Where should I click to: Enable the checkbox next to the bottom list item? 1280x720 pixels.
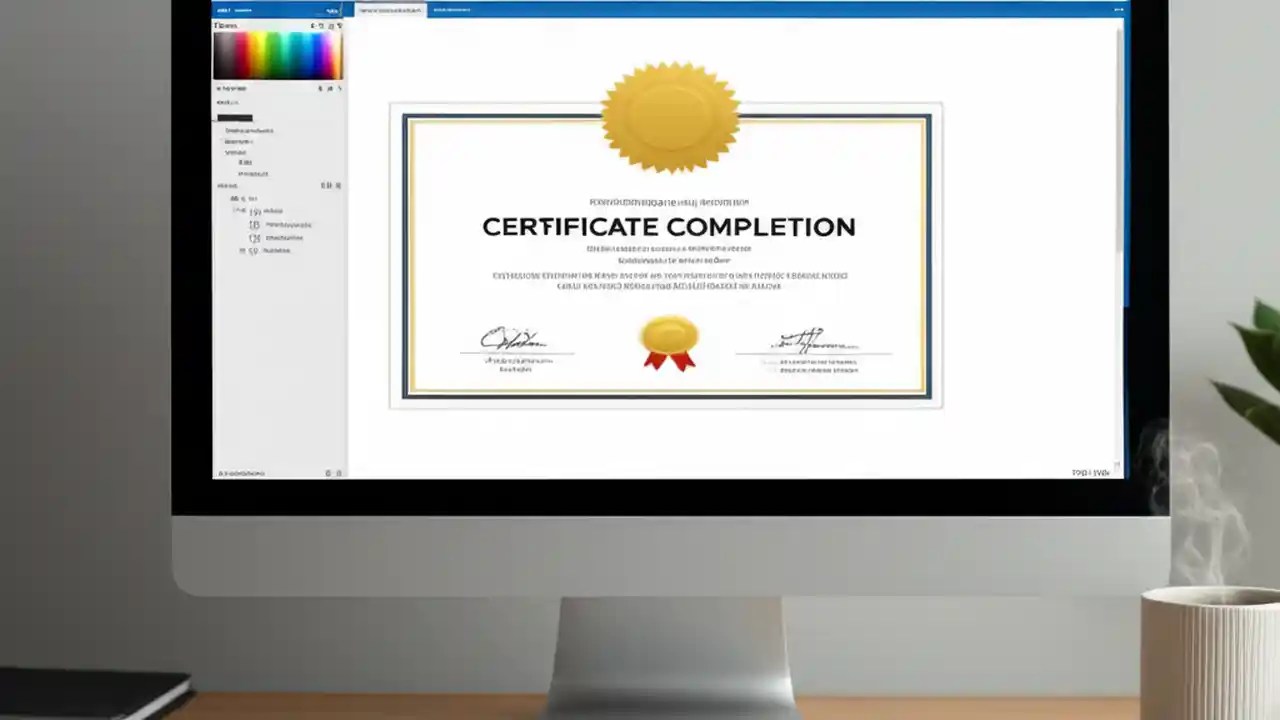(x=240, y=251)
